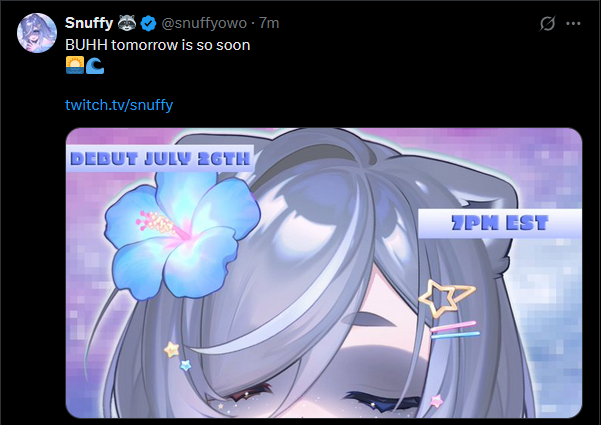Open the twitch.tv/snuffy link
This screenshot has width=601, height=425.
point(119,105)
